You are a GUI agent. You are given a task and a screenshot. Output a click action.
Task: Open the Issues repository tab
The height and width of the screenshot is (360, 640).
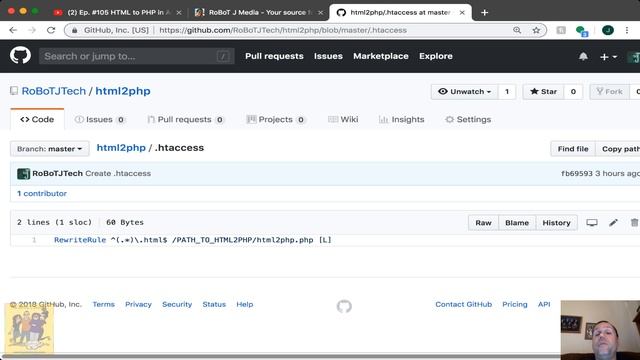(x=100, y=120)
